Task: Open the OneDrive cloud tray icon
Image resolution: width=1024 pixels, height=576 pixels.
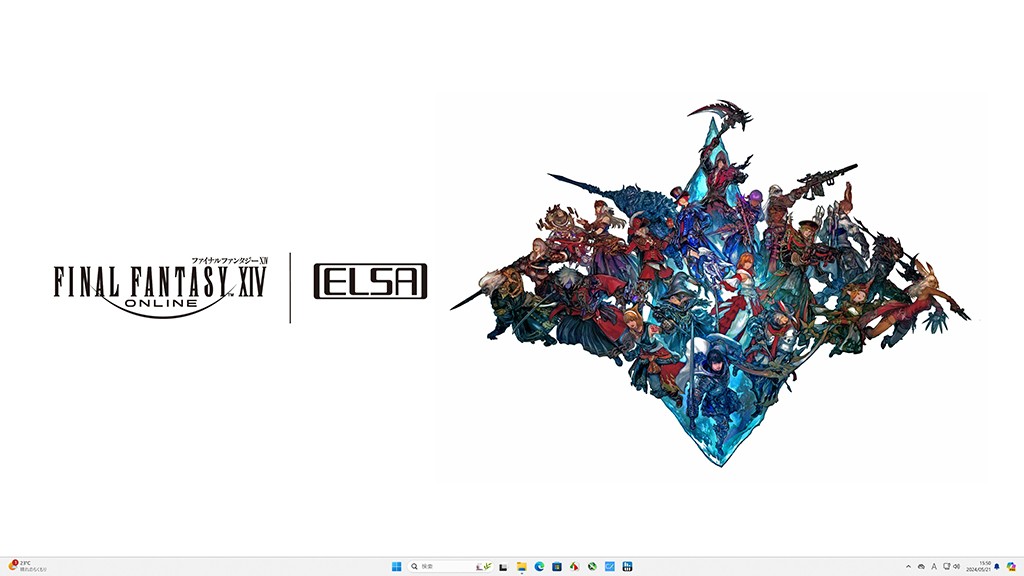Action: coord(921,566)
